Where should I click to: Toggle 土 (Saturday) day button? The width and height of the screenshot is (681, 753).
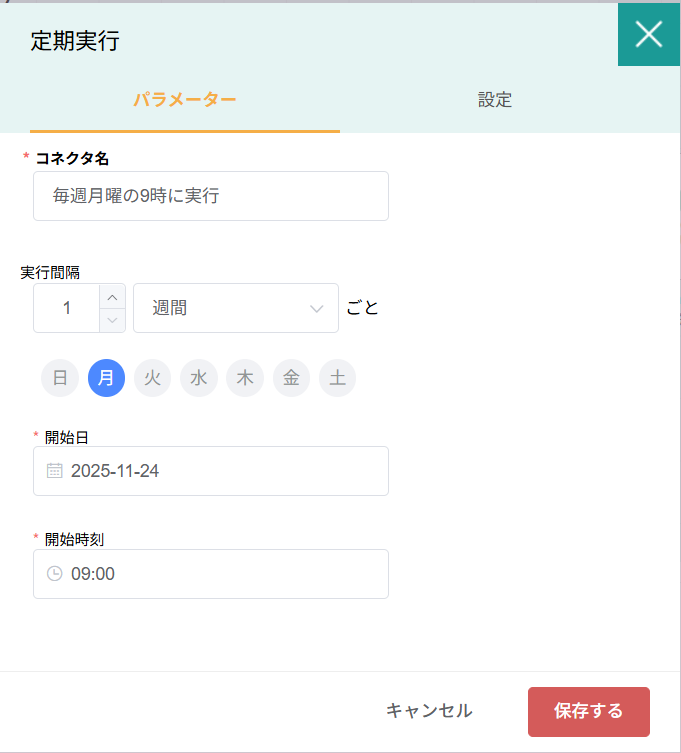coord(338,378)
